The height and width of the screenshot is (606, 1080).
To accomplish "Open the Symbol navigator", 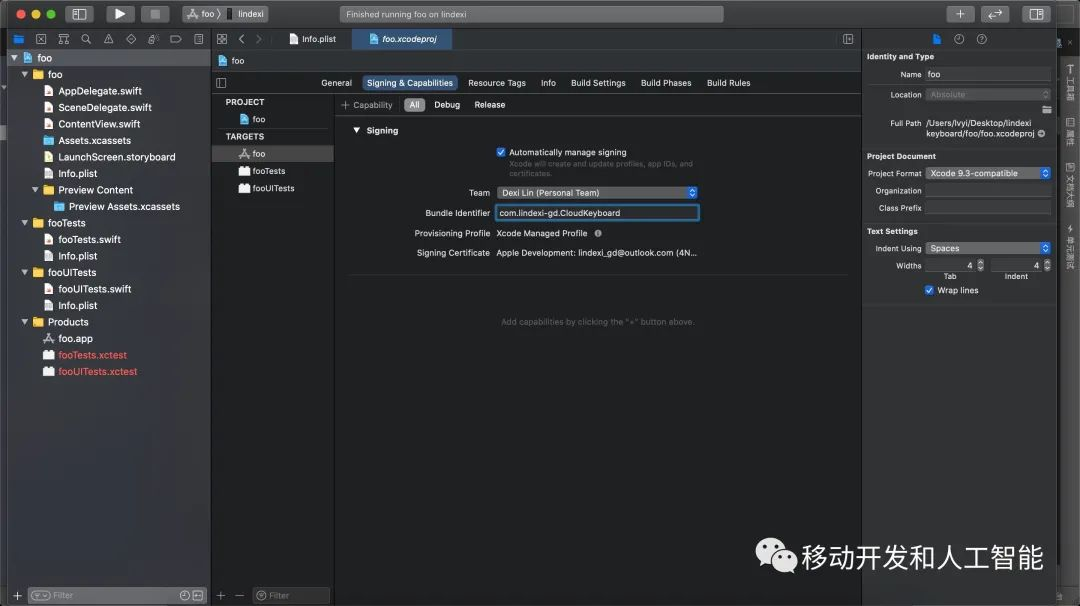I will click(63, 39).
